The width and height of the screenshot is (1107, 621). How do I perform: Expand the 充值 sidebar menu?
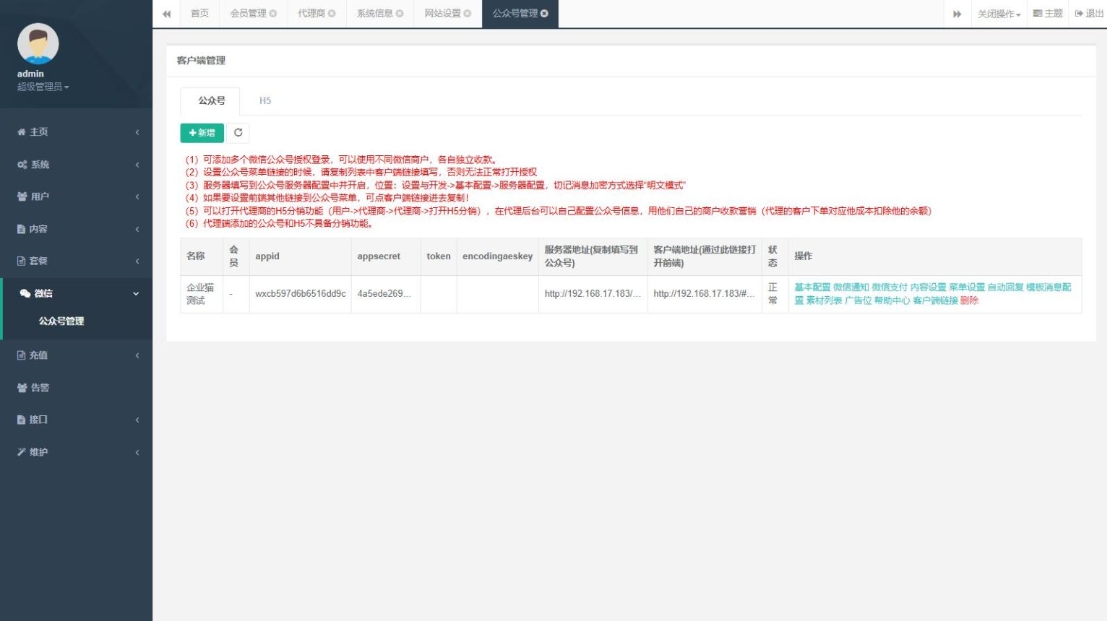click(x=76, y=356)
